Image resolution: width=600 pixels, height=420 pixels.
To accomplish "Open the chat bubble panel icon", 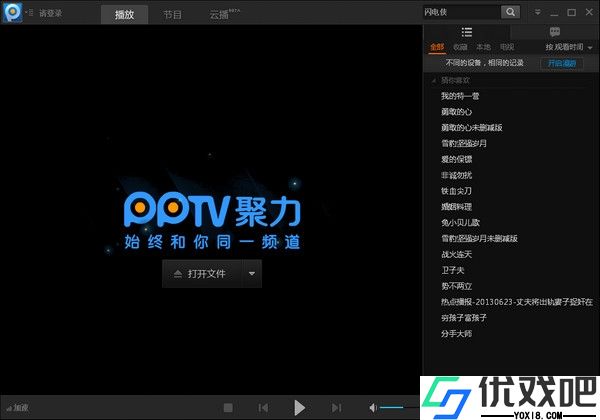I will click(x=555, y=32).
